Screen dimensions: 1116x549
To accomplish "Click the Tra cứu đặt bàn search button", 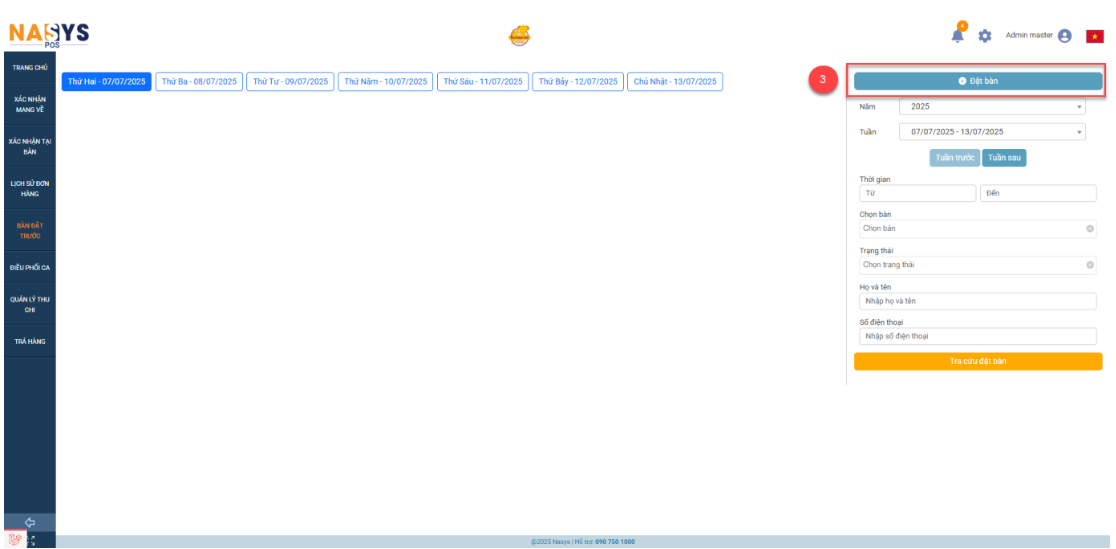I will 978,361.
